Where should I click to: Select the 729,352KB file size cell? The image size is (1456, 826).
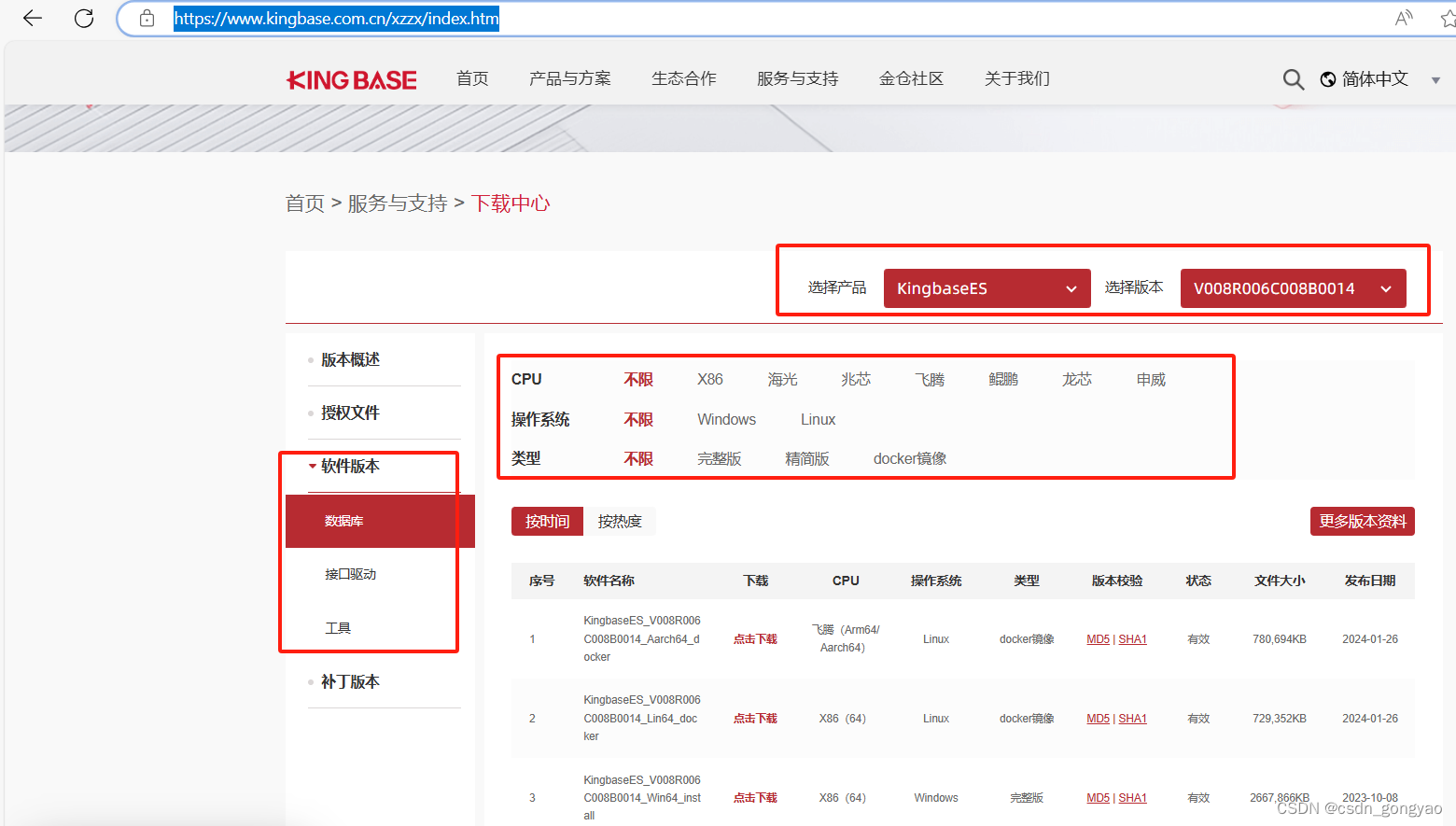point(1280,719)
